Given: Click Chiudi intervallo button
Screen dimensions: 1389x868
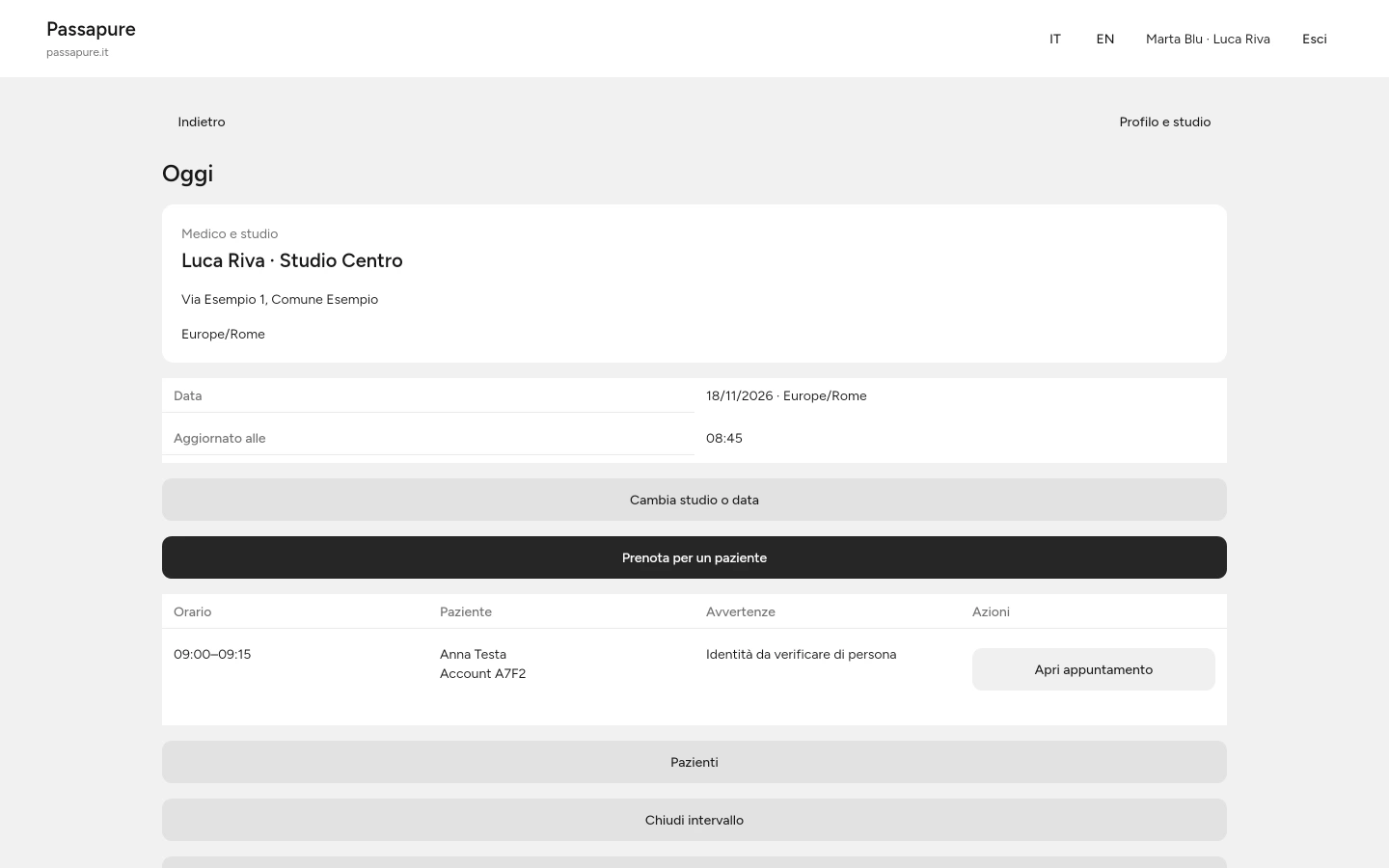Looking at the screenshot, I should pyautogui.click(x=694, y=820).
